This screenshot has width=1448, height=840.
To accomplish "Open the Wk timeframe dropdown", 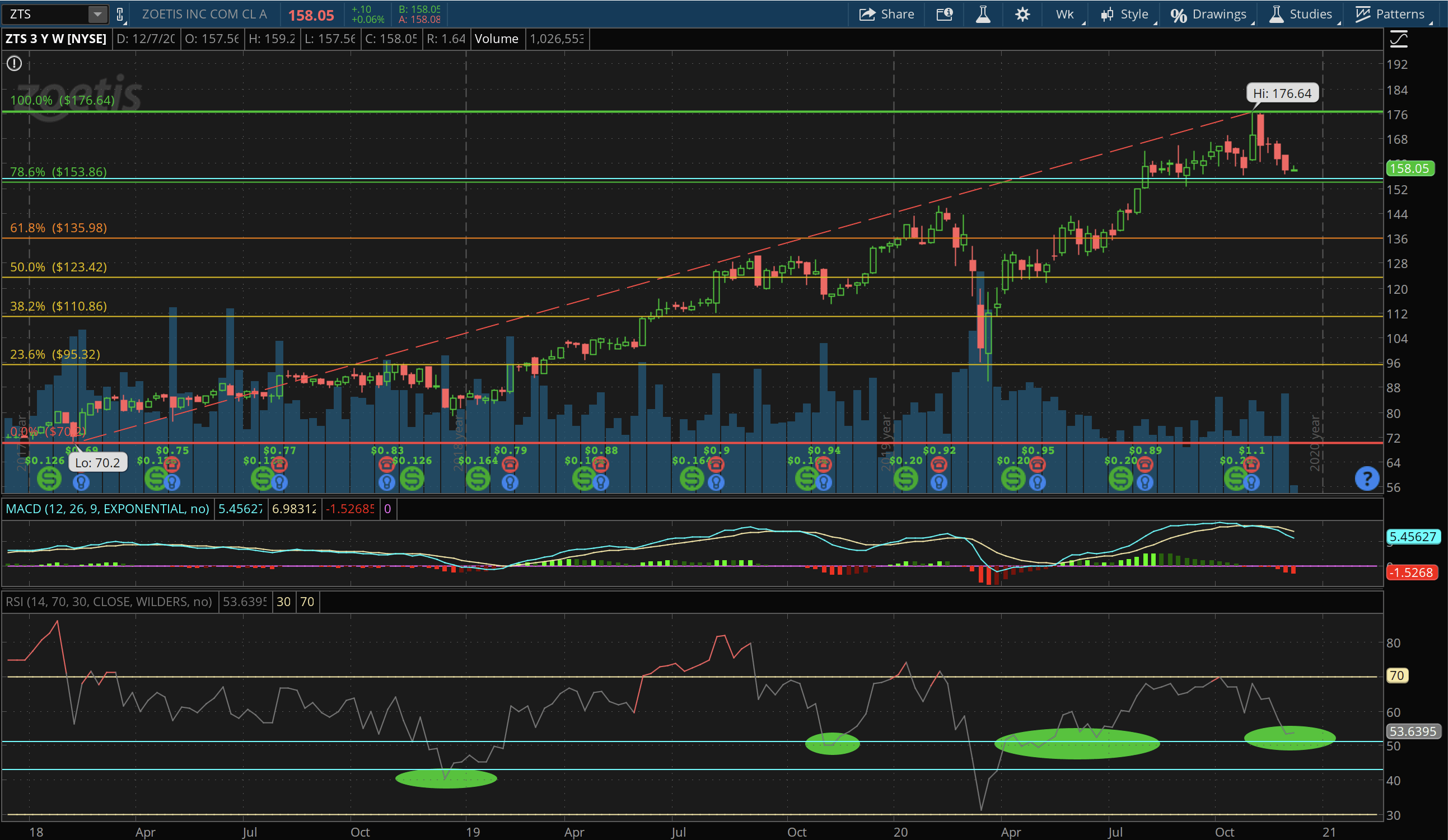I will (x=1067, y=14).
